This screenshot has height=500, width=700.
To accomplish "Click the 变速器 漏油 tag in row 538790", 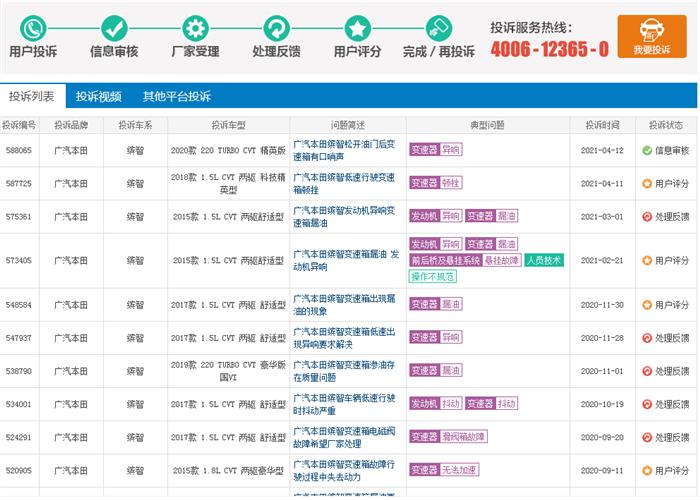I will [436, 370].
